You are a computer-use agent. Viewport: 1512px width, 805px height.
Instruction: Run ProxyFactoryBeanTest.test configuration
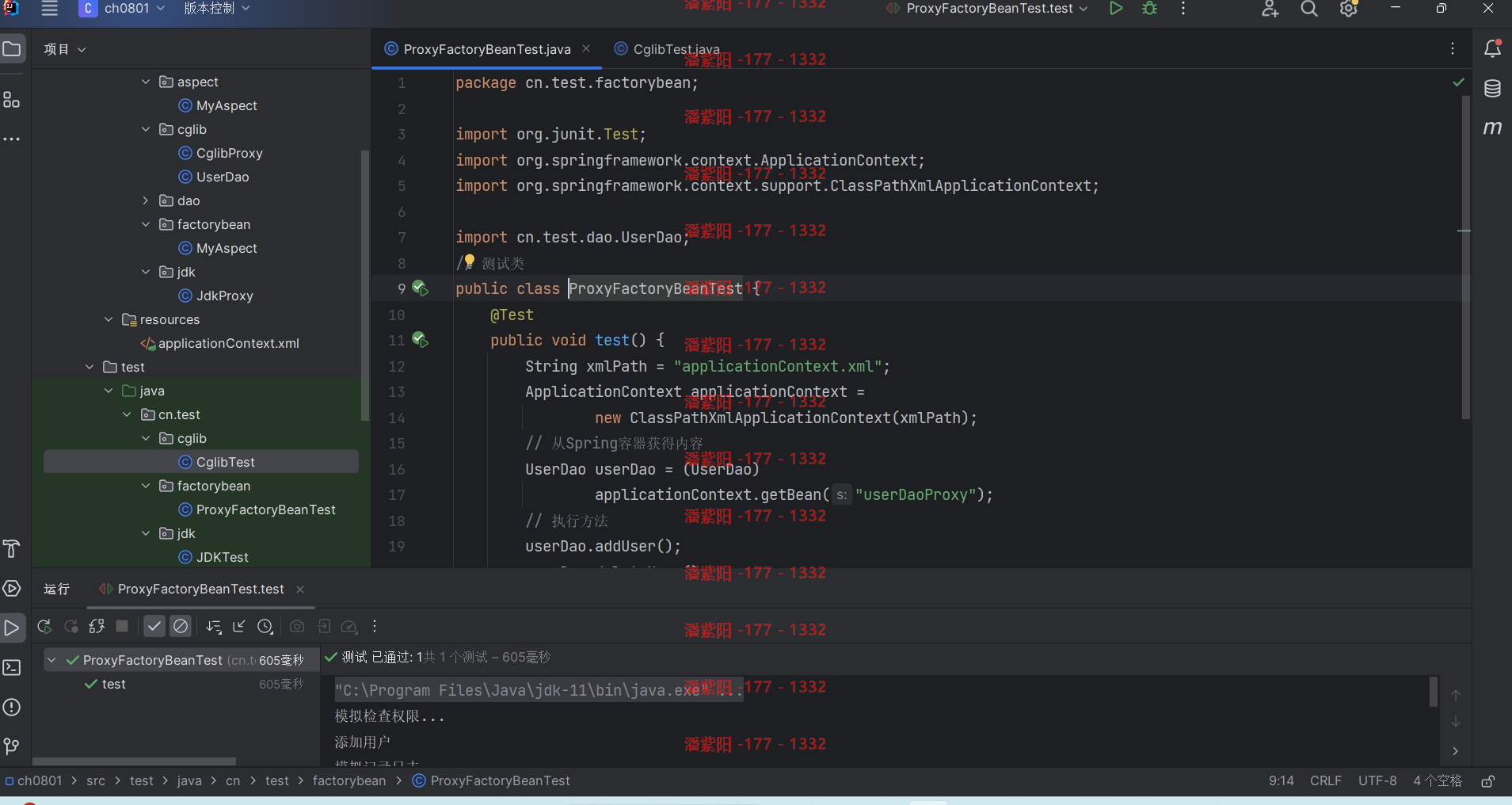[1115, 9]
